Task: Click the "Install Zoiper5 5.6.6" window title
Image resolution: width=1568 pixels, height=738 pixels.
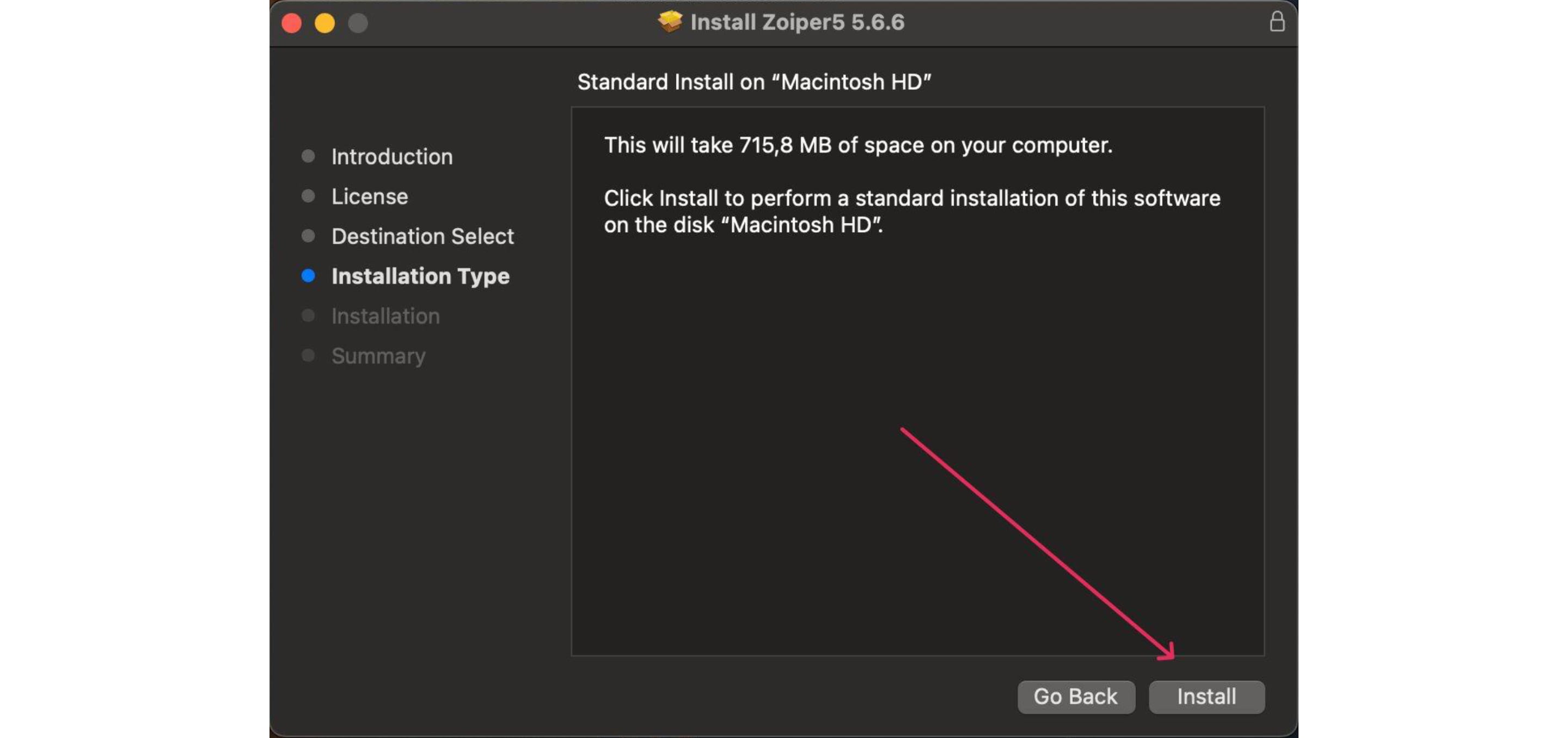Action: point(797,22)
